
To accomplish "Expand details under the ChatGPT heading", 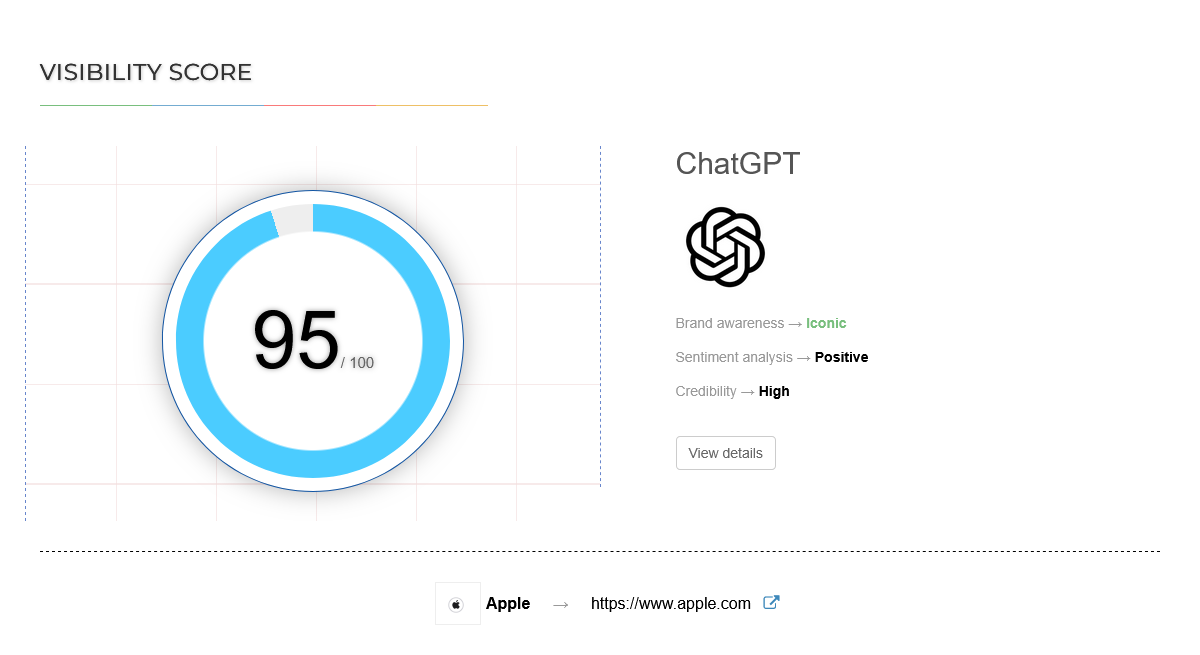I will 725,452.
